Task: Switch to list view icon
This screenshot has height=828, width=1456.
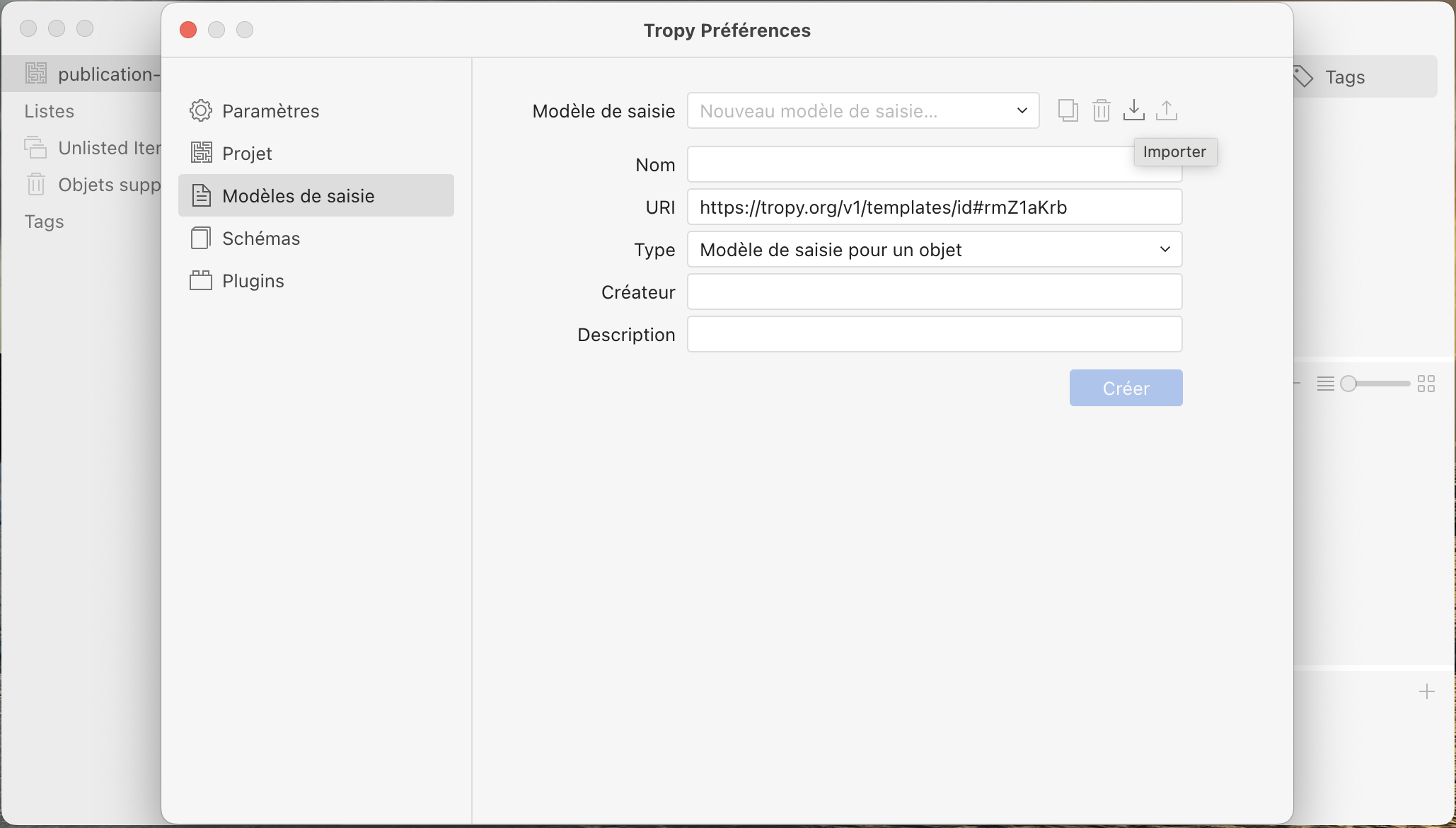Action: click(x=1325, y=384)
